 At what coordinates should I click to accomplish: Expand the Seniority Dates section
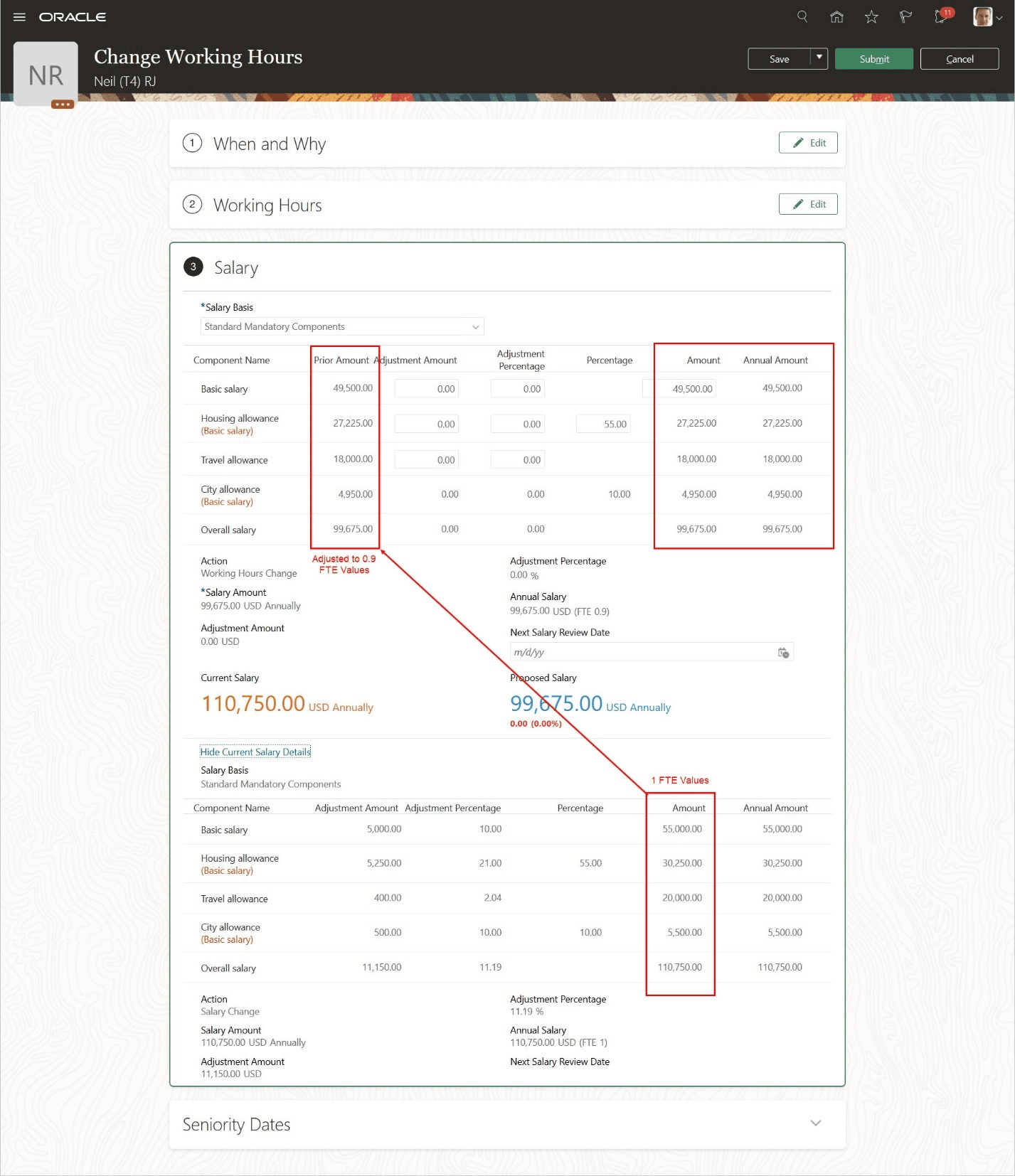tap(816, 1123)
